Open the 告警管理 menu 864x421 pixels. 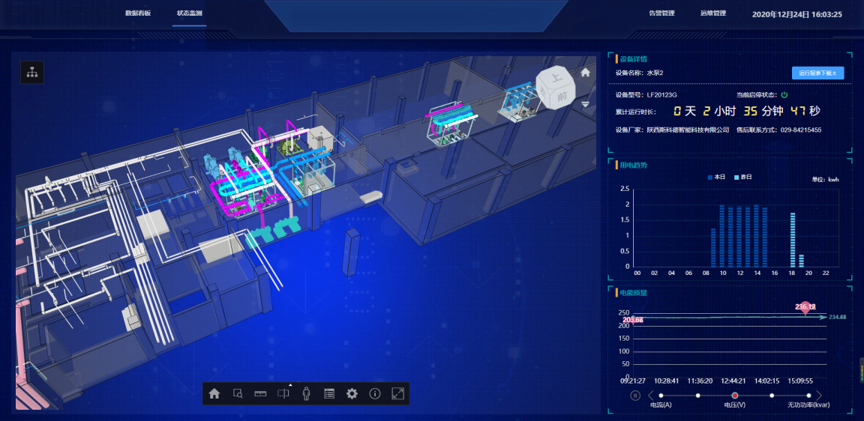coord(661,14)
